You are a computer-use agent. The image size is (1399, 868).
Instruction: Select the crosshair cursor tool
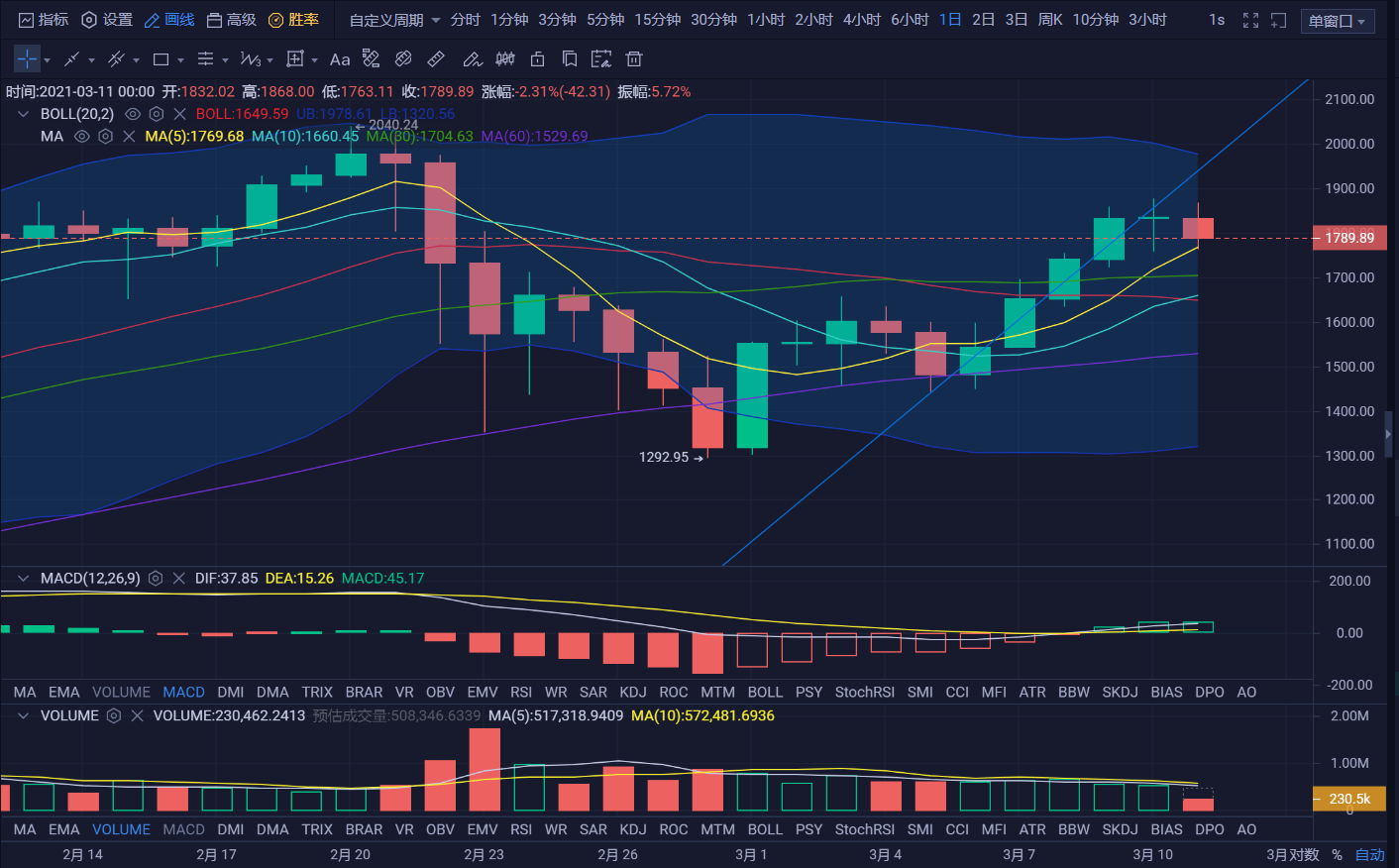pos(27,59)
